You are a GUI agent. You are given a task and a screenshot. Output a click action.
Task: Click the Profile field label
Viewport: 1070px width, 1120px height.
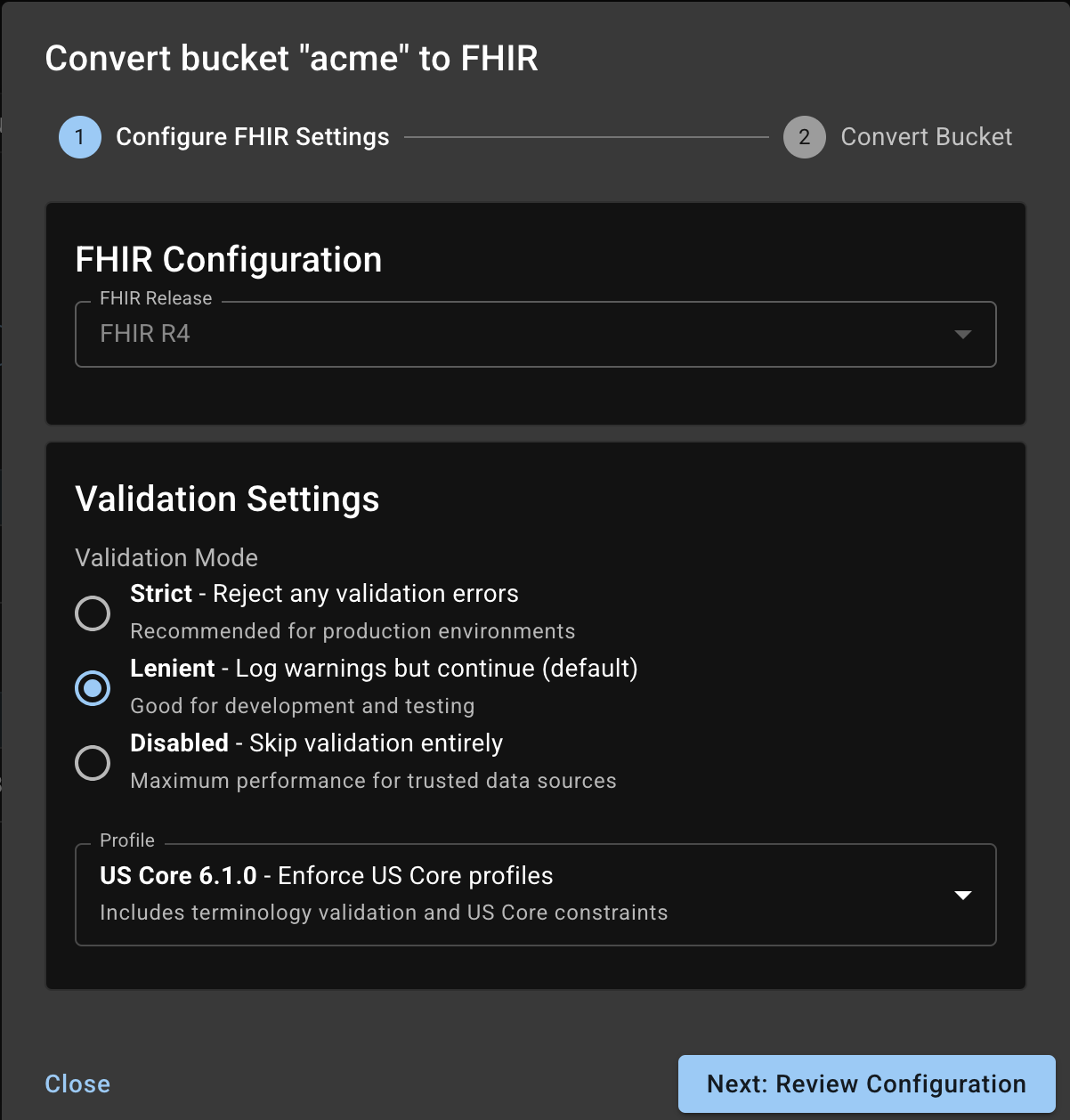click(x=126, y=840)
